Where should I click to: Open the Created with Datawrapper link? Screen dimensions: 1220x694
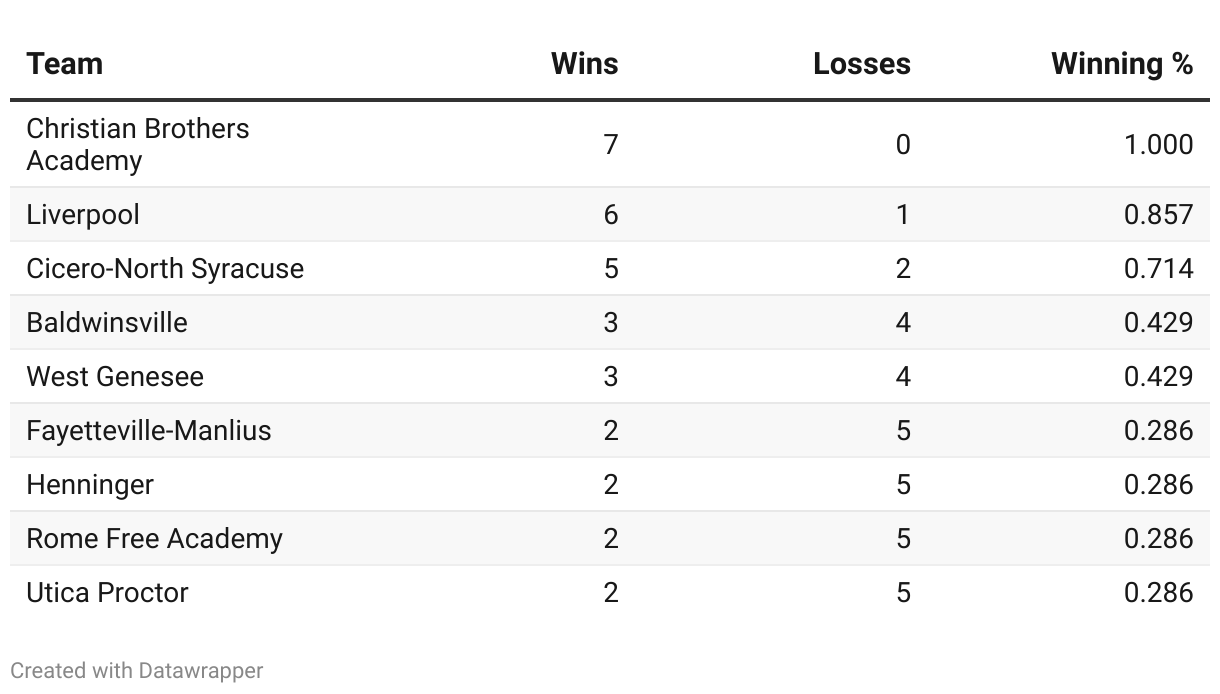[x=137, y=670]
